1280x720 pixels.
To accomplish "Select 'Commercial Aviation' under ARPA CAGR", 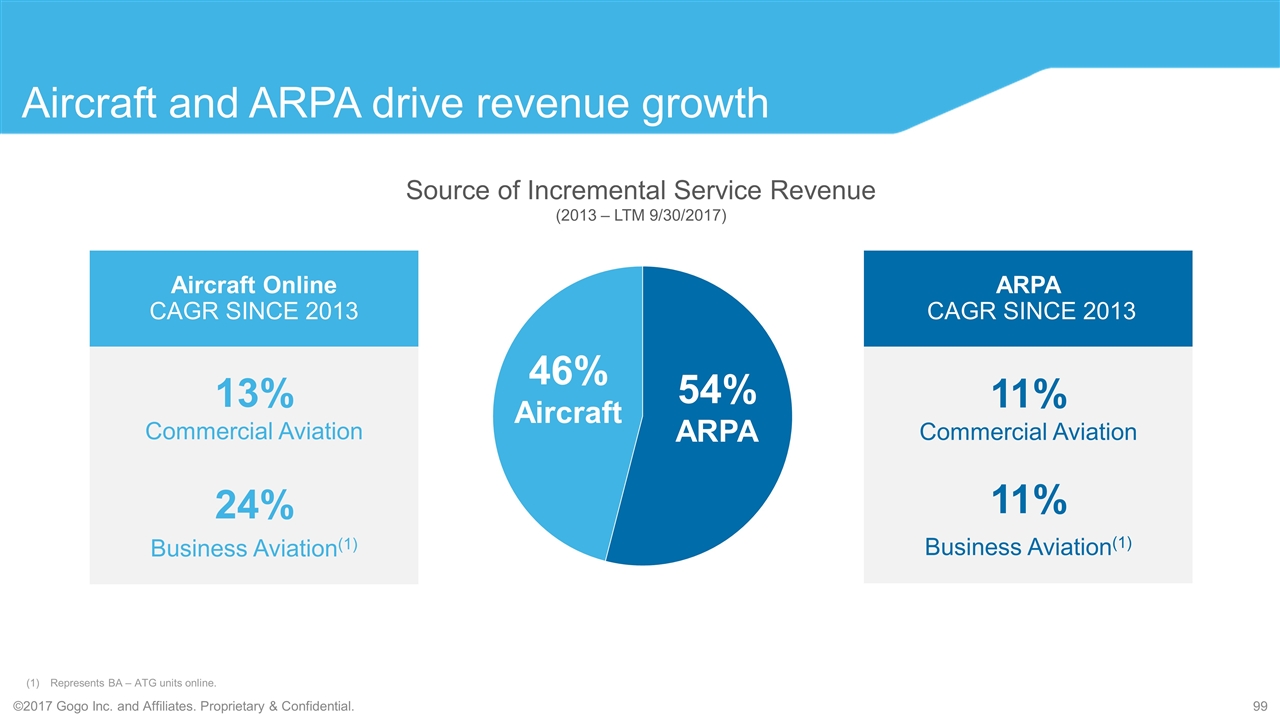I will click(1028, 432).
